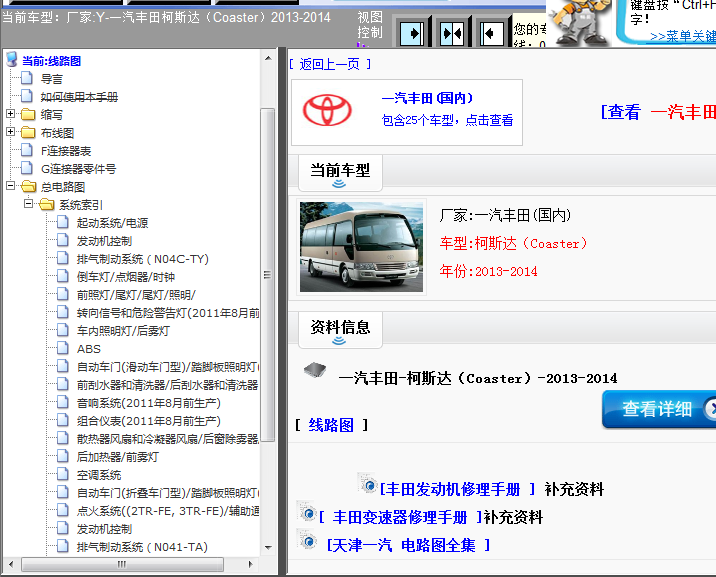Select 前刮水器和清洗器 tree item

tap(168, 385)
